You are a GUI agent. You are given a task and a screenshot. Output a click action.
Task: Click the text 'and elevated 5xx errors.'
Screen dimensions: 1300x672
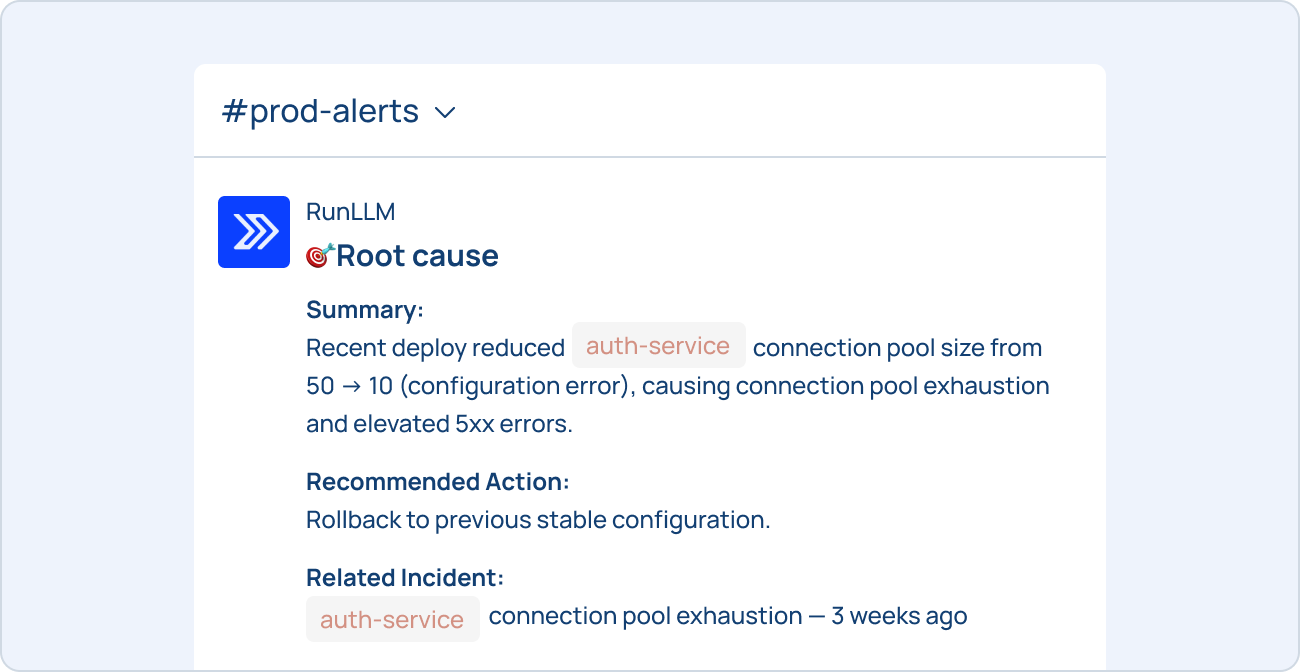[x=439, y=424]
